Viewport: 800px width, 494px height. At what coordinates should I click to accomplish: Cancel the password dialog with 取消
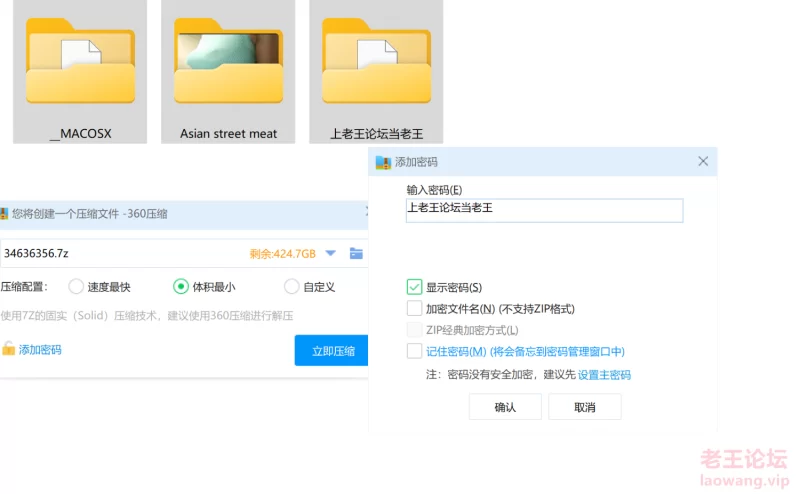tap(585, 407)
